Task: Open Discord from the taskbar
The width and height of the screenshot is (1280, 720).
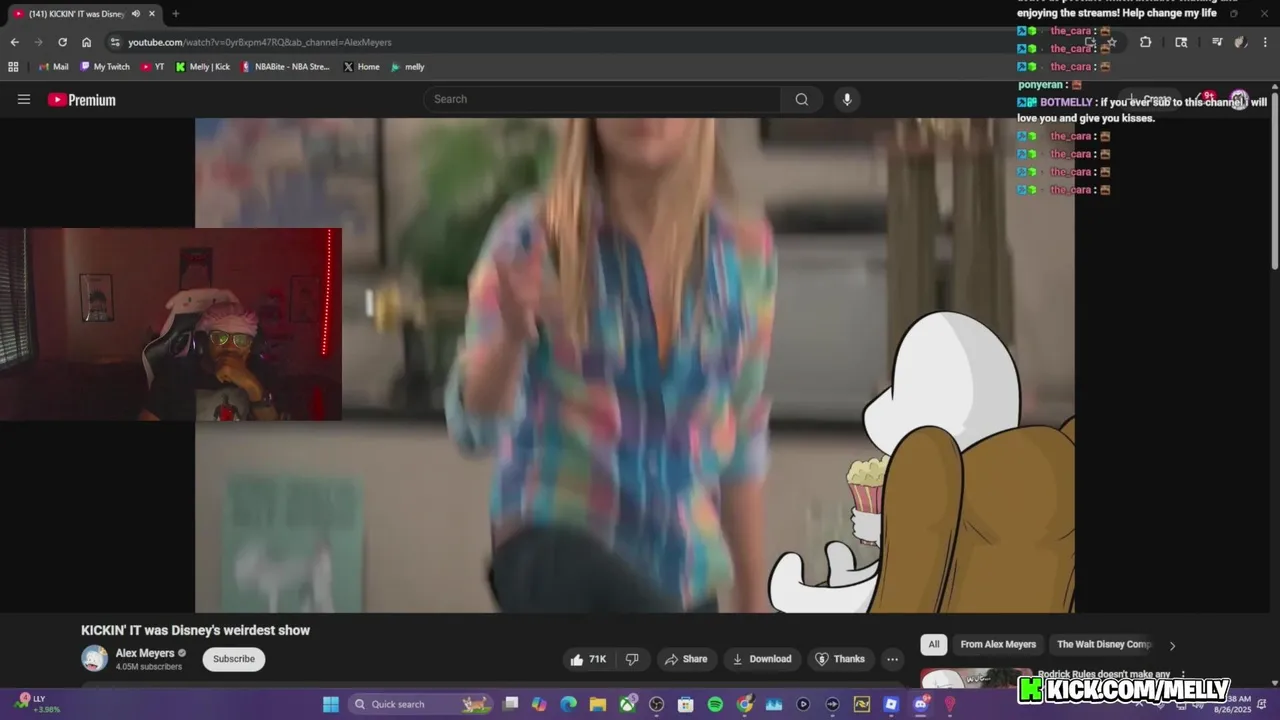Action: 920,704
